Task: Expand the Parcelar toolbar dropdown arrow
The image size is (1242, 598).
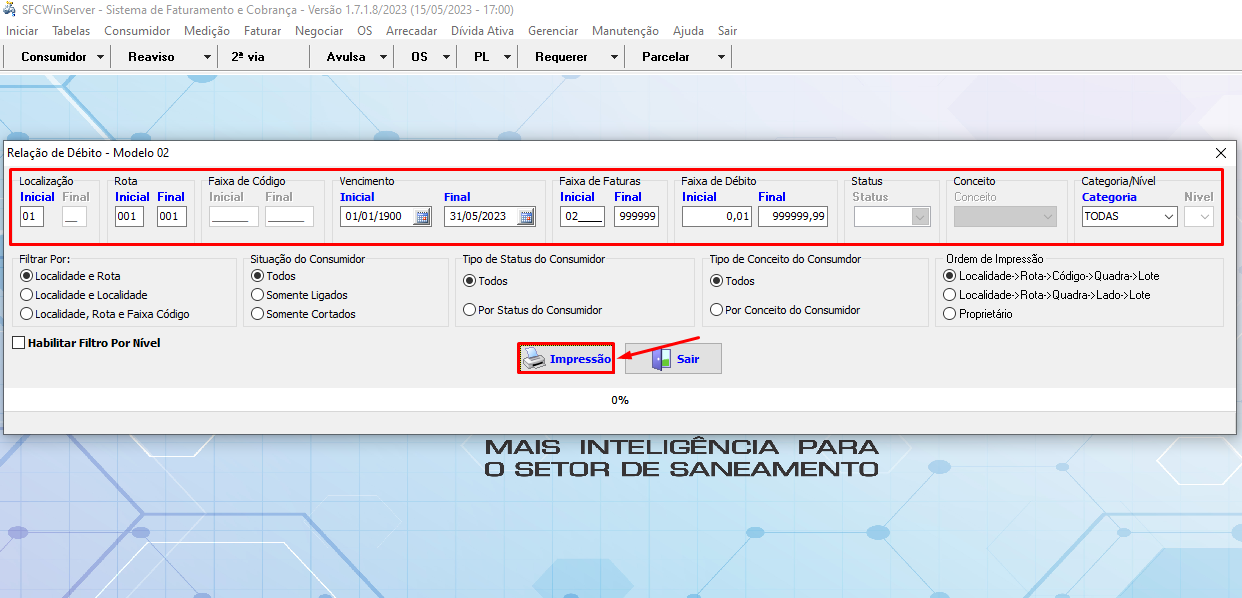Action: (721, 57)
